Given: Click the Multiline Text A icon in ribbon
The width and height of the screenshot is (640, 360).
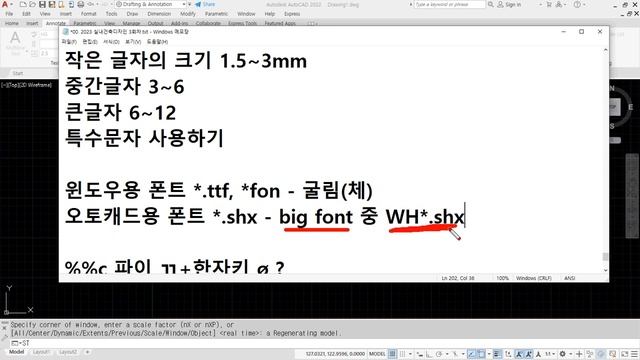Looking at the screenshot, I should [15, 38].
